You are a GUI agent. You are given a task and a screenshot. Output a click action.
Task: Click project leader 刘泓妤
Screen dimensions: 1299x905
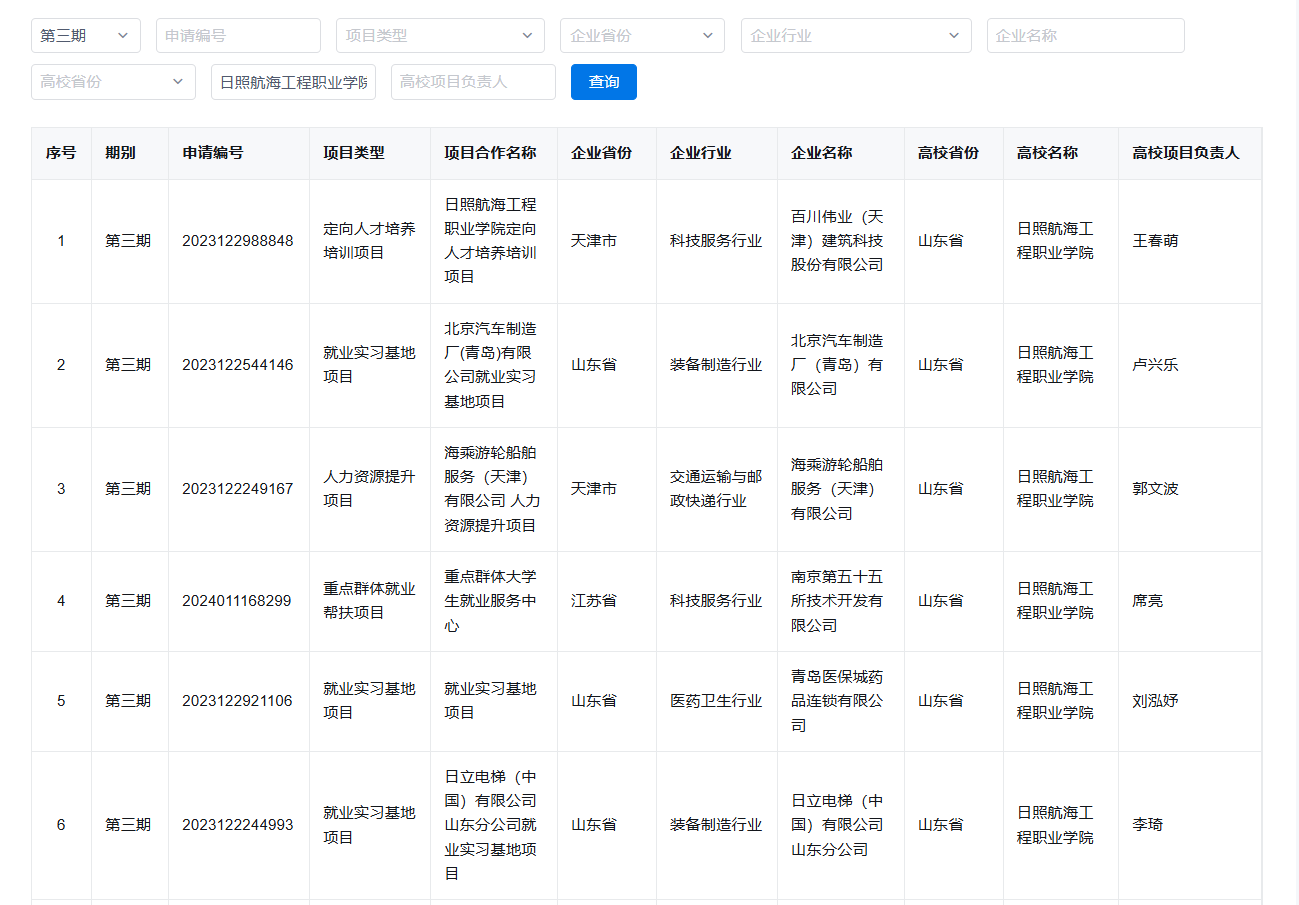point(1155,701)
